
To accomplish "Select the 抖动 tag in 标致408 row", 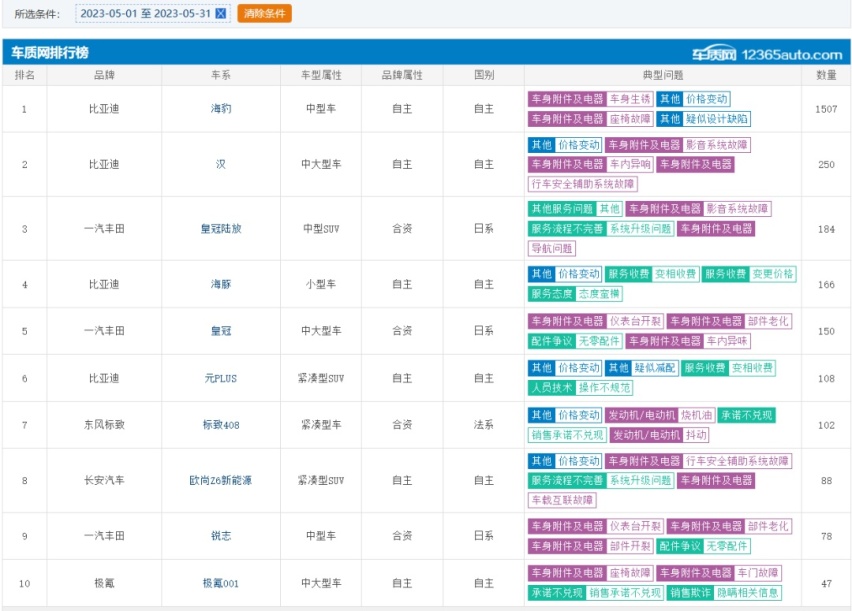I will (696, 435).
